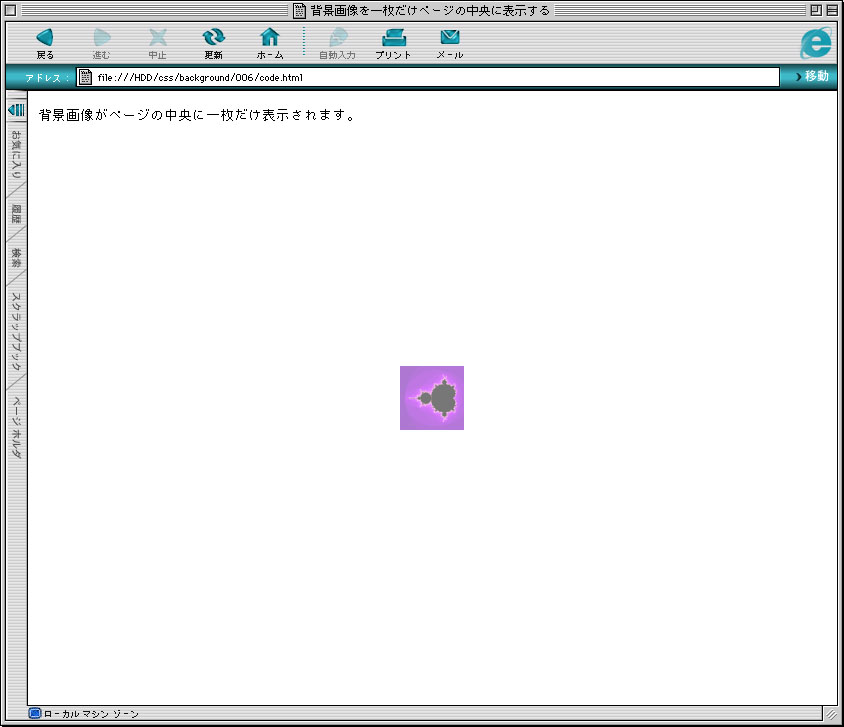Click the page icon in the address bar
This screenshot has width=844, height=727.
click(x=86, y=77)
